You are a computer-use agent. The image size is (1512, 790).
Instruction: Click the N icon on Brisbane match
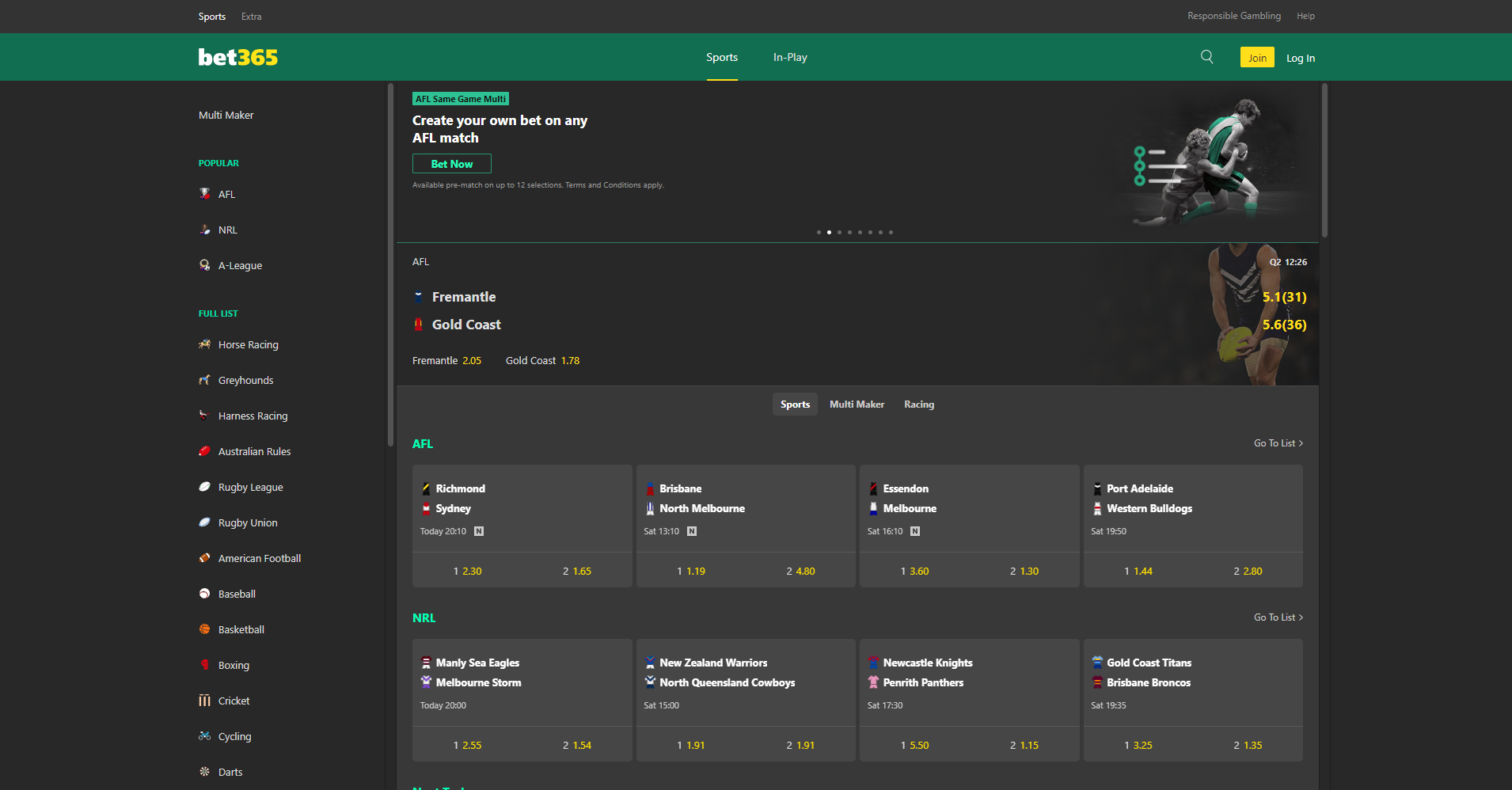pyautogui.click(x=692, y=531)
